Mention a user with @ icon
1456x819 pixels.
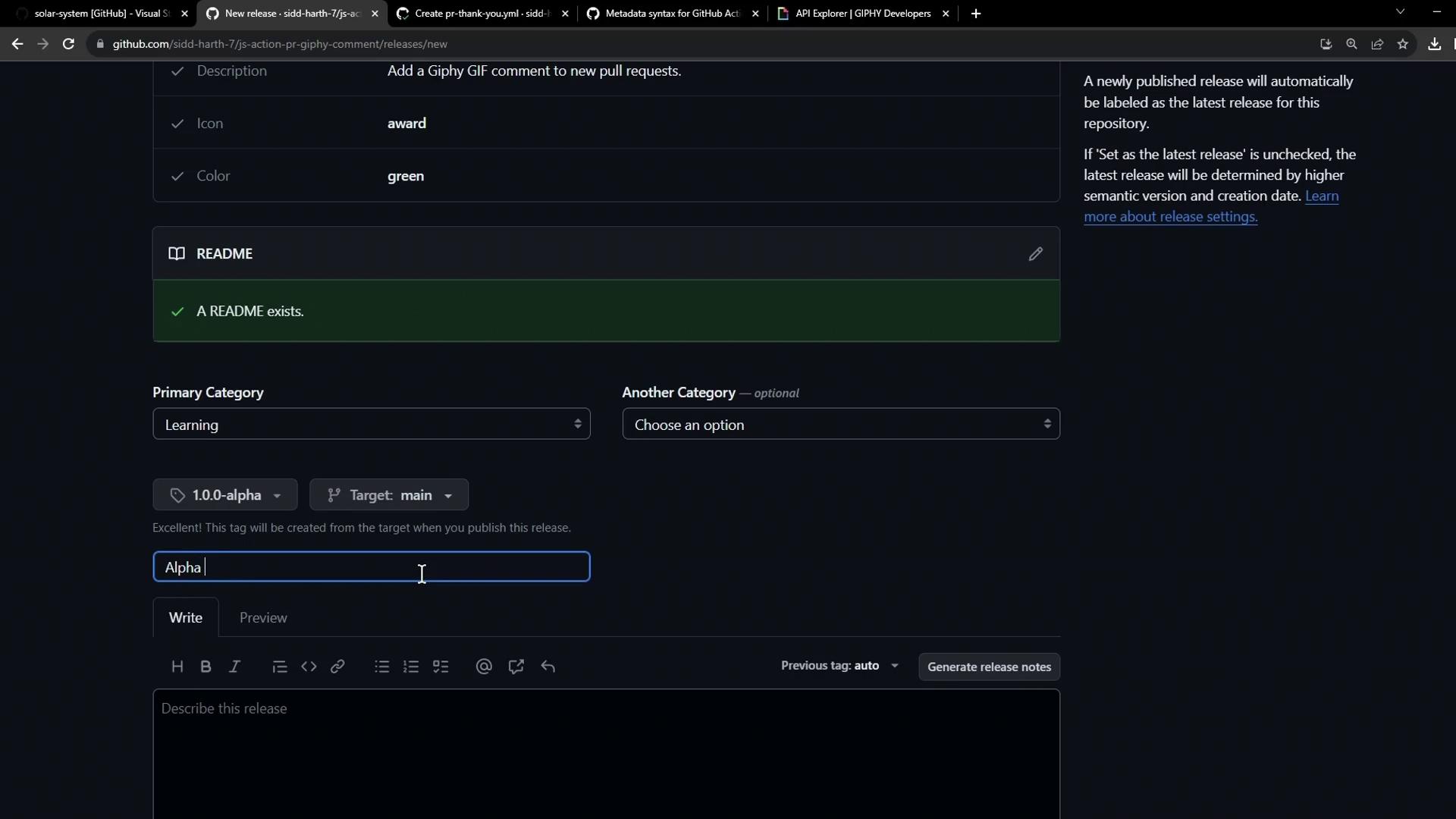484,667
